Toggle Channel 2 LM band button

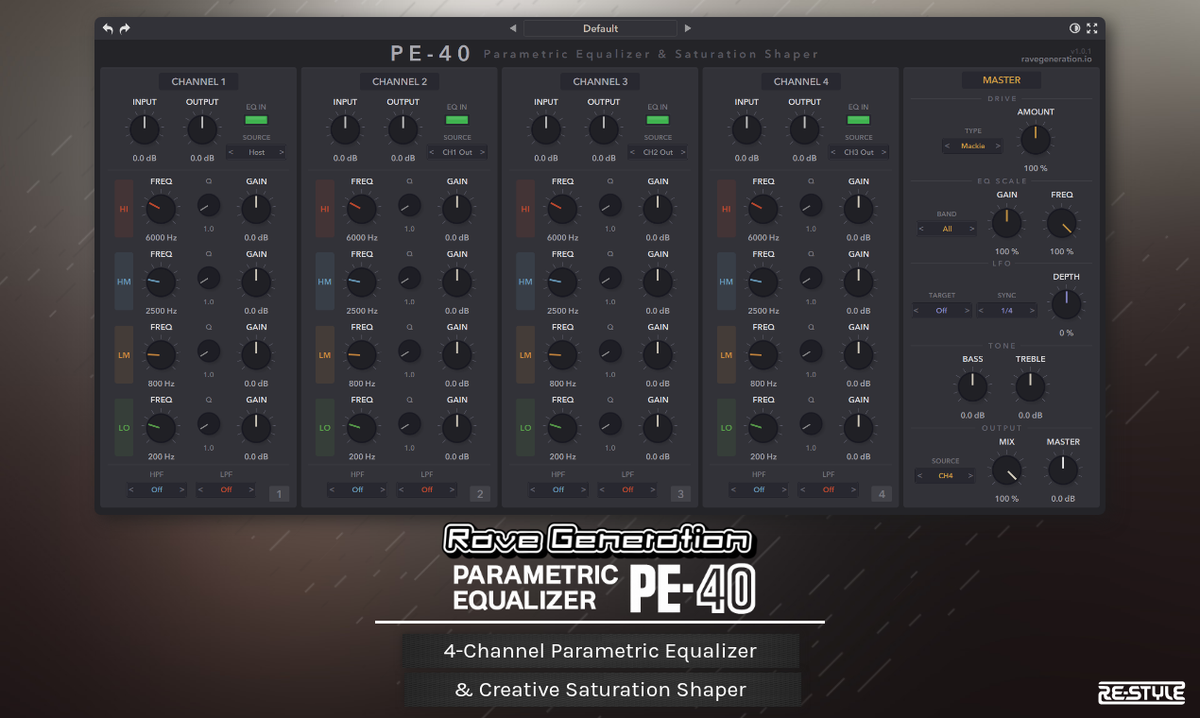[325, 355]
